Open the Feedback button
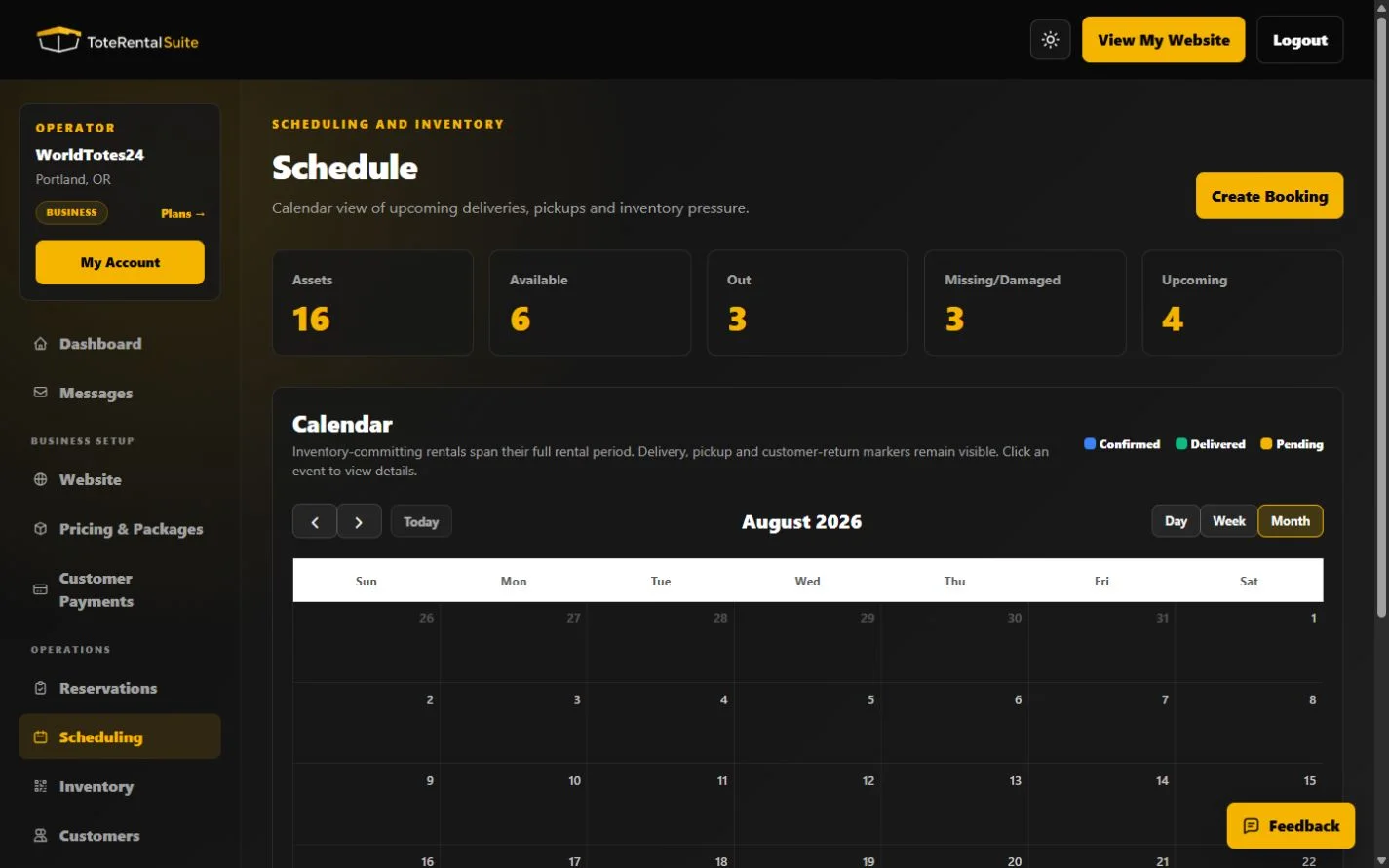The image size is (1389, 868). [1291, 826]
